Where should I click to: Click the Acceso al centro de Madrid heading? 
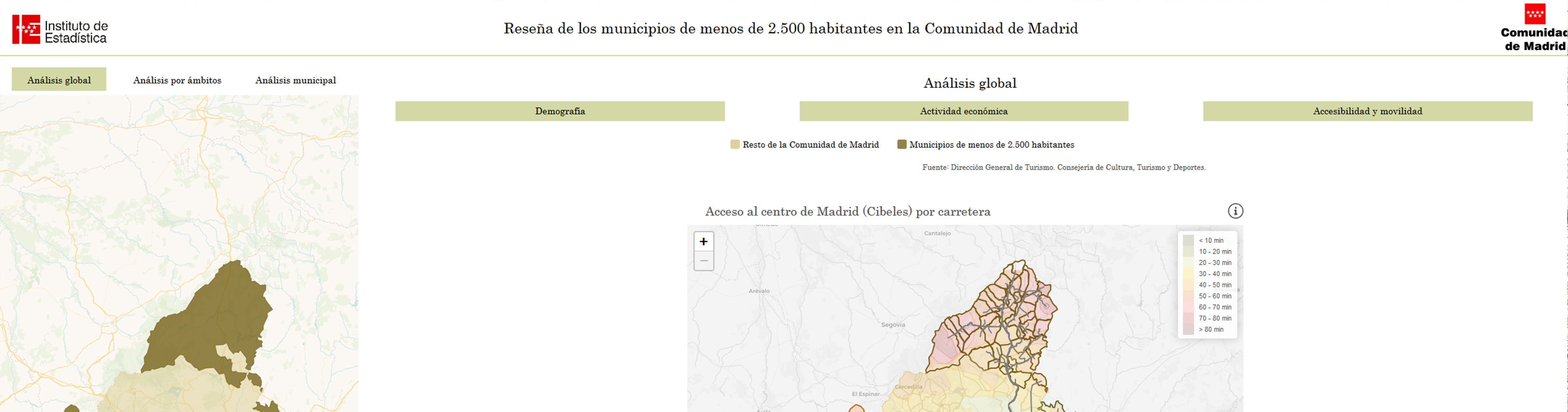coord(847,212)
